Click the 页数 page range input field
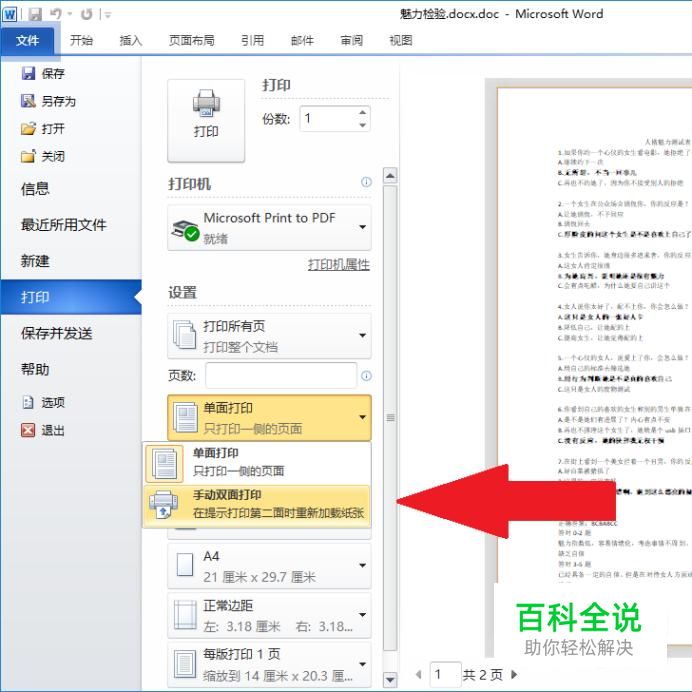The height and width of the screenshot is (692, 692). pyautogui.click(x=281, y=376)
